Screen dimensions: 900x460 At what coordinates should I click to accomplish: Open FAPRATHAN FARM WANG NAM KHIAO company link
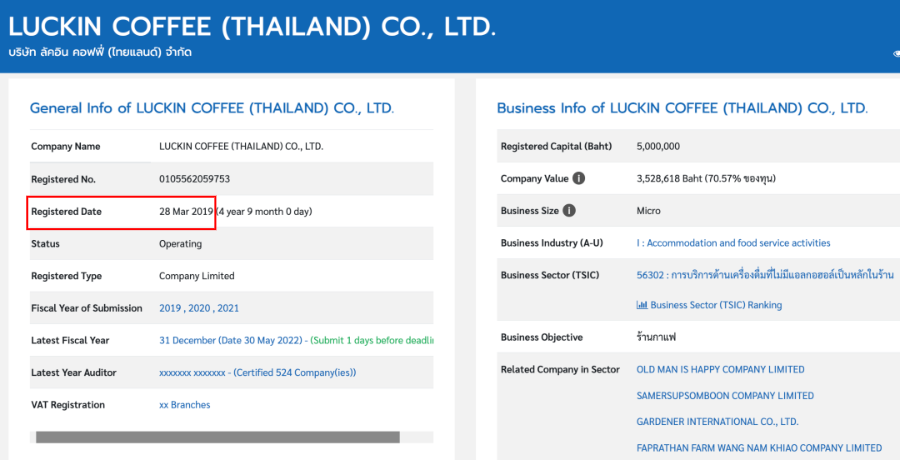pyautogui.click(x=759, y=448)
